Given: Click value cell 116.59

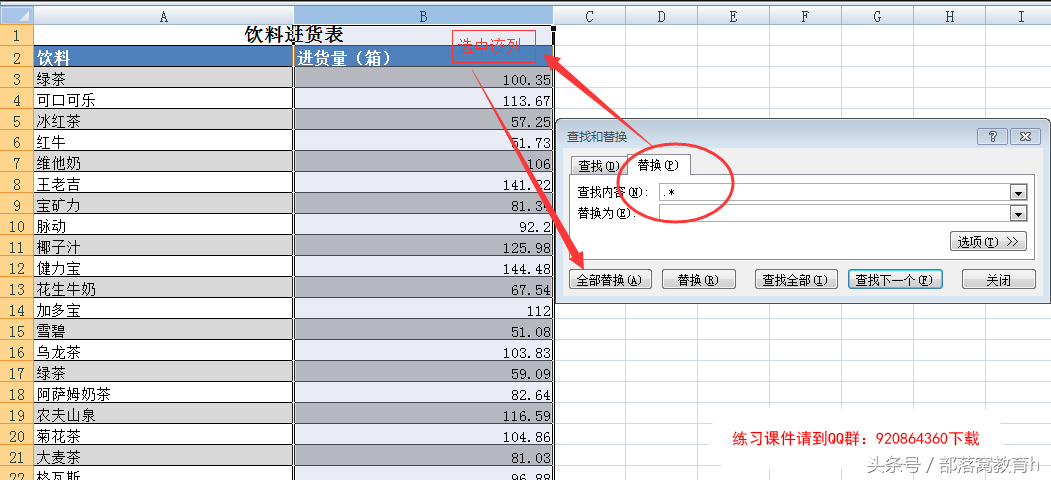Looking at the screenshot, I should 424,414.
